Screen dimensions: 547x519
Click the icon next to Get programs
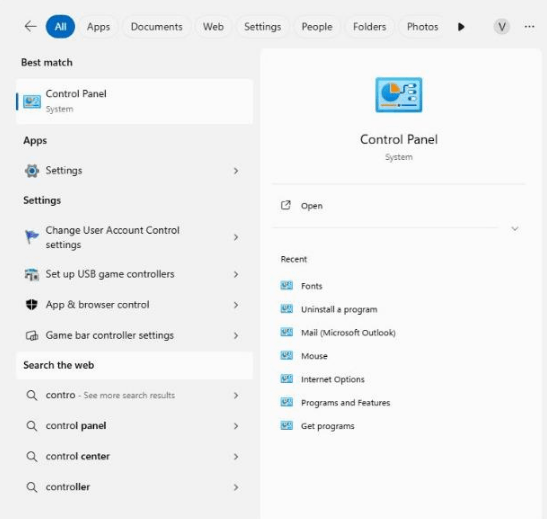click(x=287, y=426)
